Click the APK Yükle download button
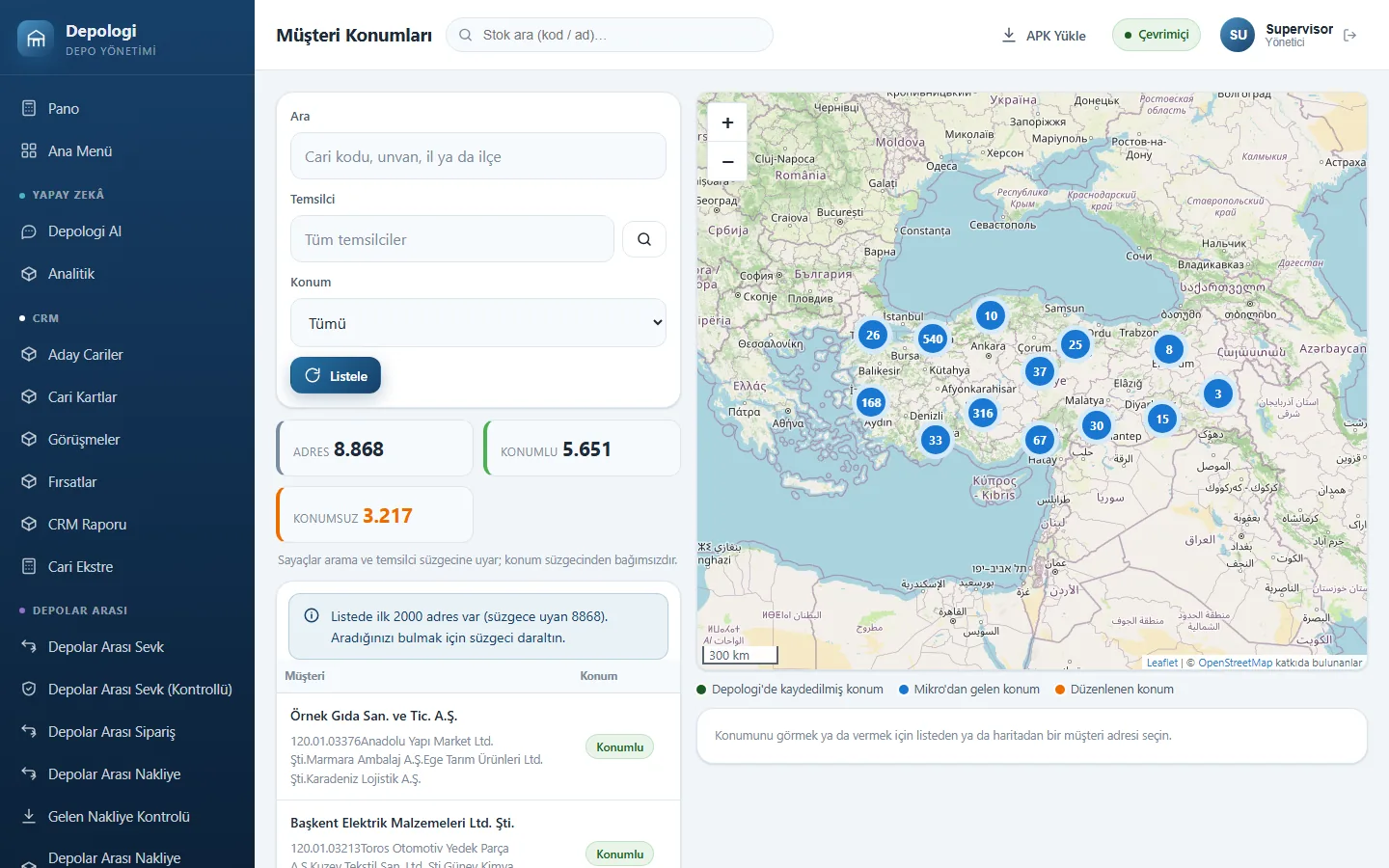This screenshot has width=1389, height=868. [1044, 36]
